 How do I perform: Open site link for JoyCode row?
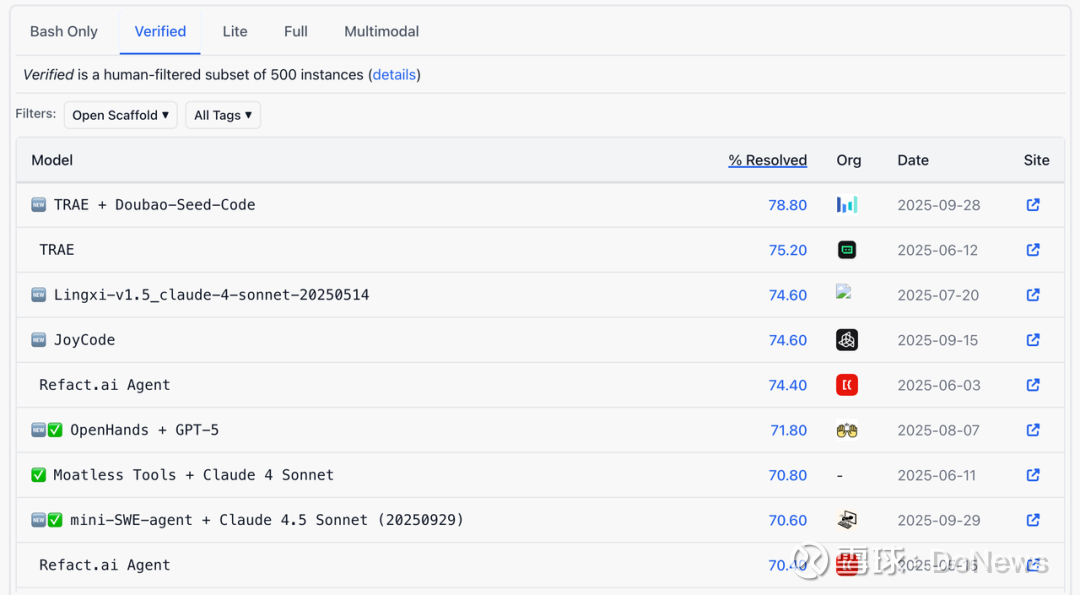[1032, 340]
